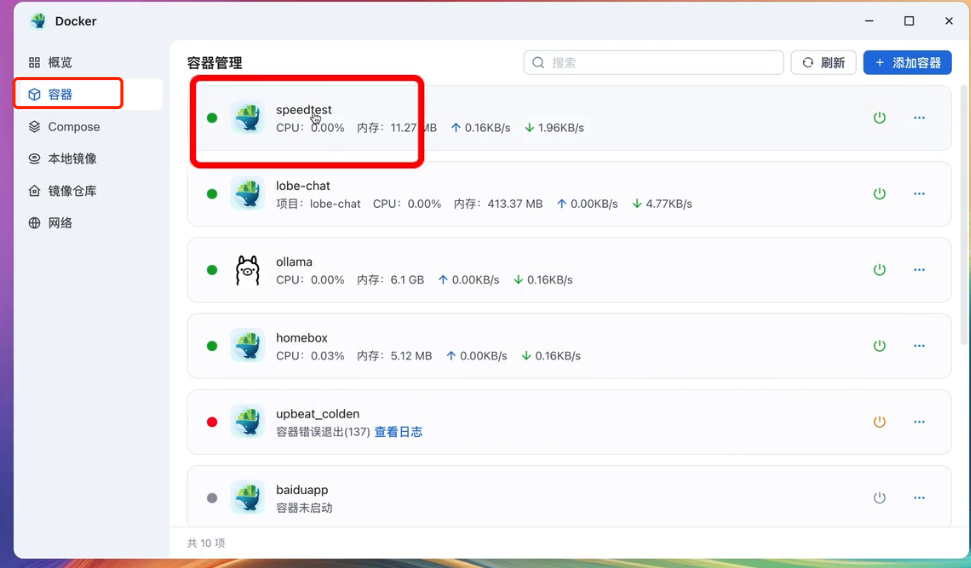
Task: Click the plus icon in 添加容器
Action: tap(879, 63)
